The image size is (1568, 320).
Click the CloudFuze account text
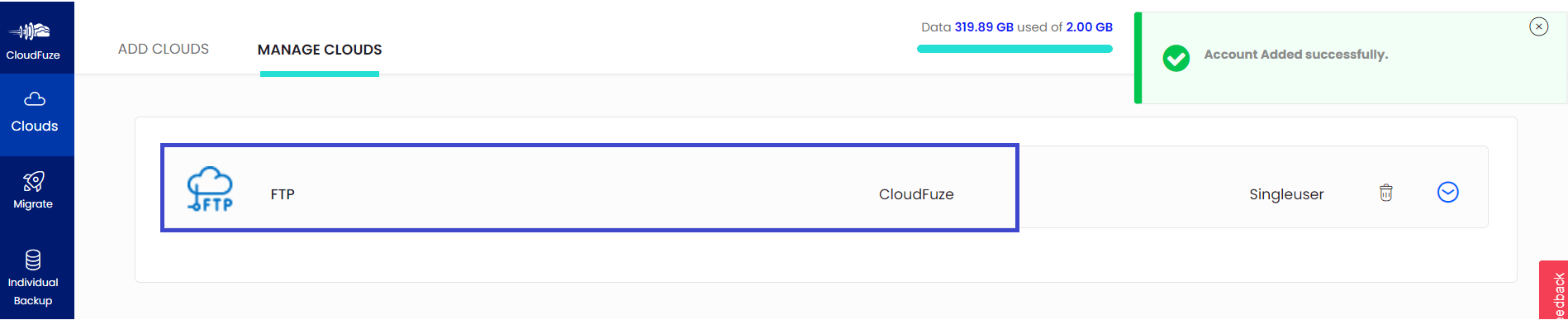point(916,194)
